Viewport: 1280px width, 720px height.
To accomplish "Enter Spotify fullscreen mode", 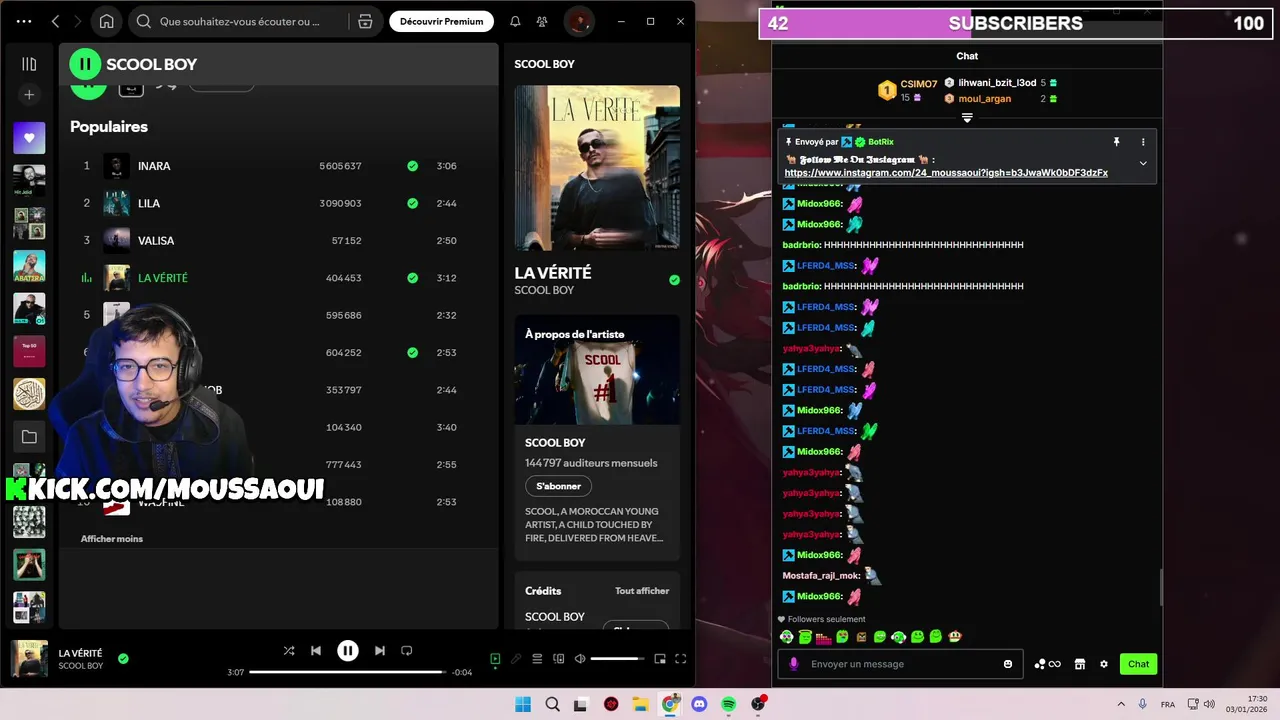I will 681,659.
